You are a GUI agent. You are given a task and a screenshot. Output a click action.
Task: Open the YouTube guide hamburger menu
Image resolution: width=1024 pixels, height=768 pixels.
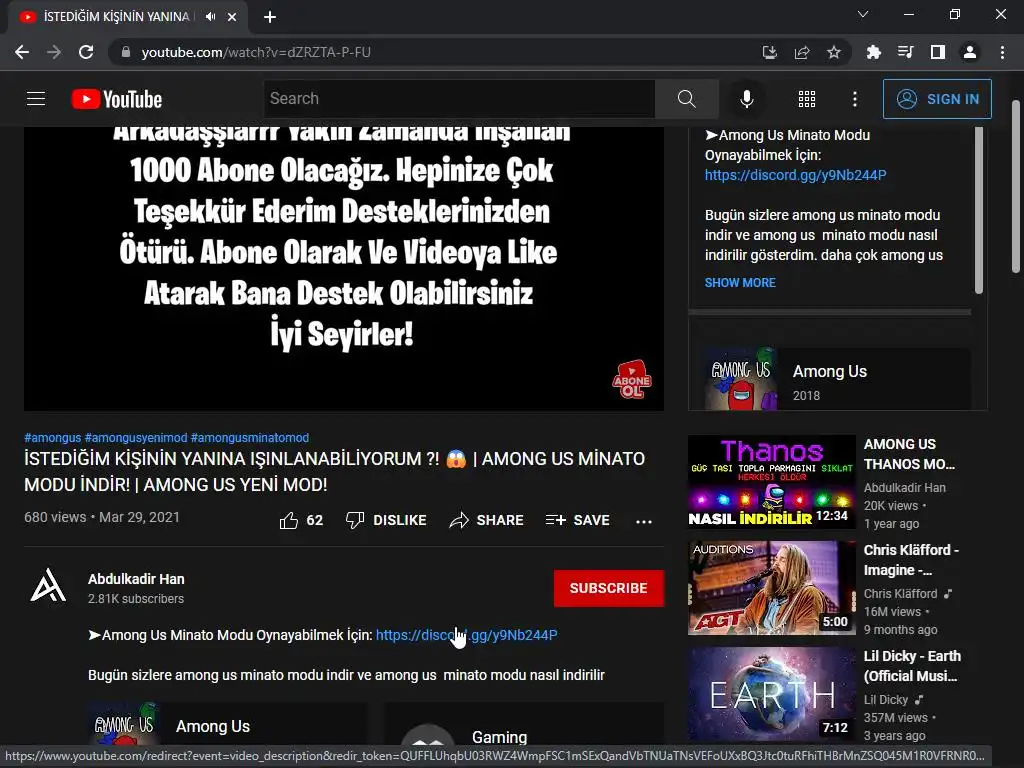pos(36,99)
